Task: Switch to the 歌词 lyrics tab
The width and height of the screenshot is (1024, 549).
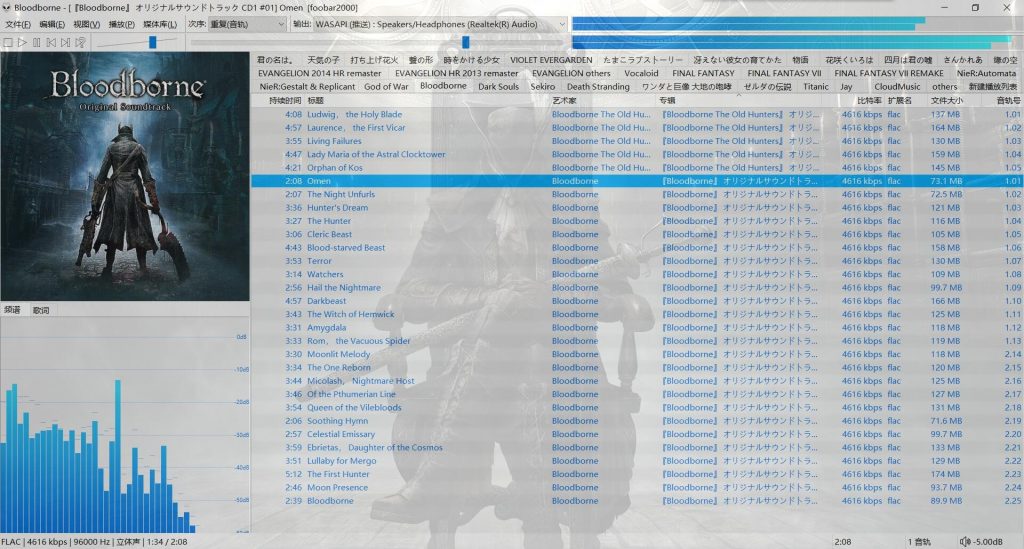Action: coord(41,310)
